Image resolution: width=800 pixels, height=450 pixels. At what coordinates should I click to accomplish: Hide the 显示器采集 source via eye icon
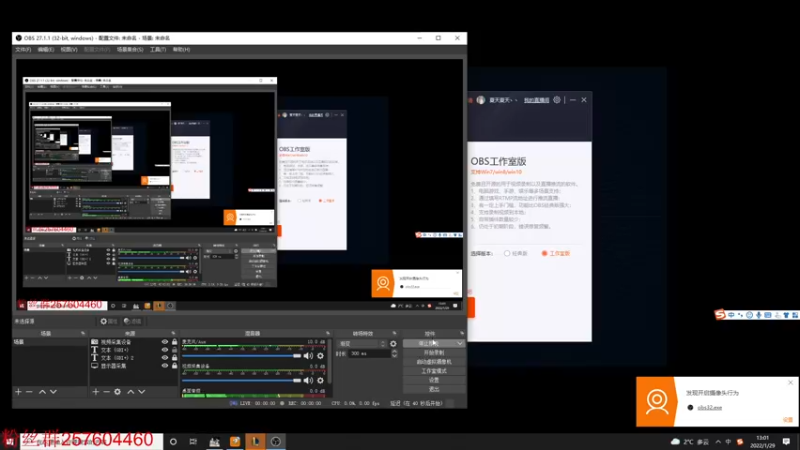coord(165,366)
